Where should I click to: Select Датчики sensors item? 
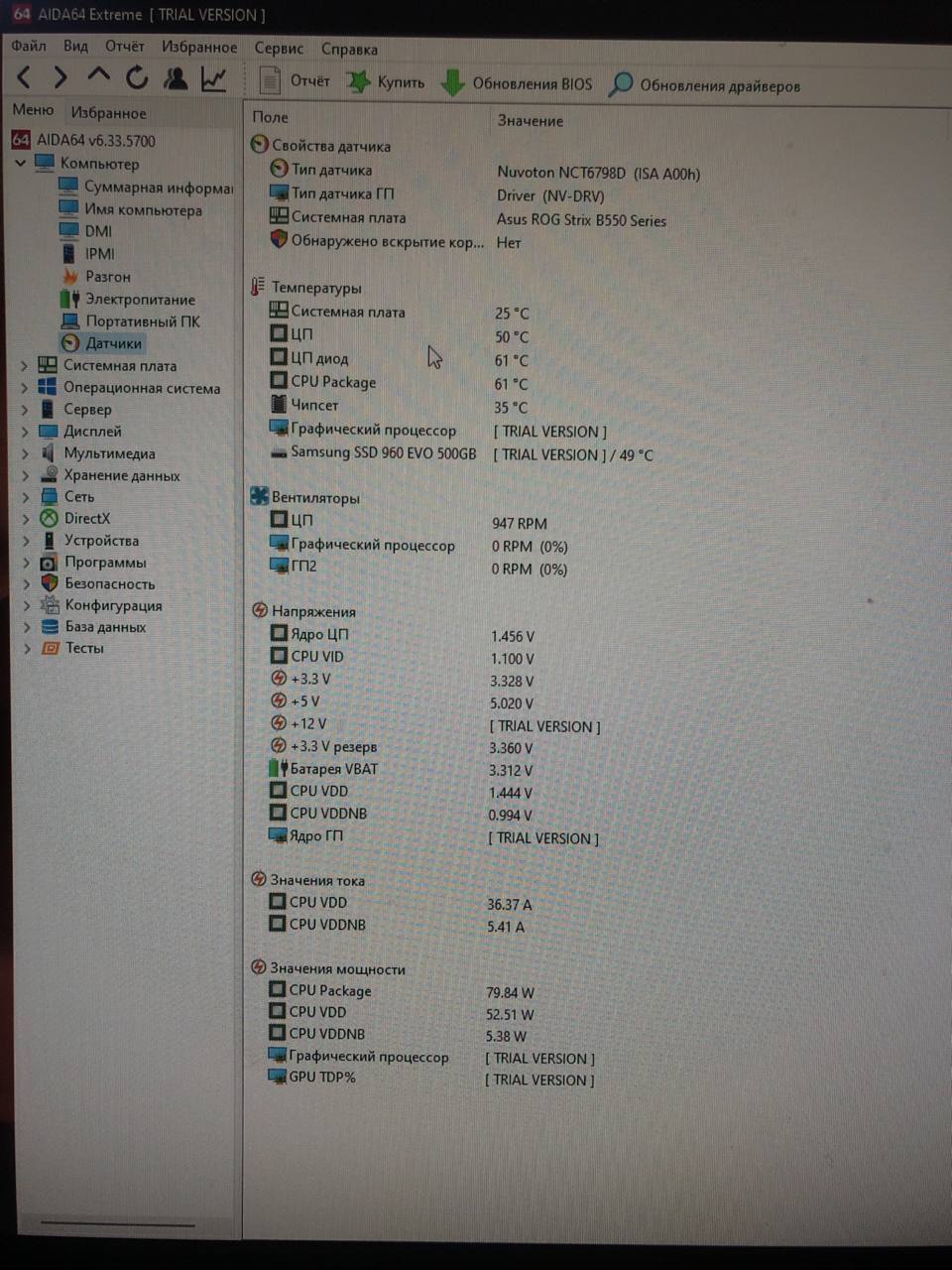coord(102,343)
